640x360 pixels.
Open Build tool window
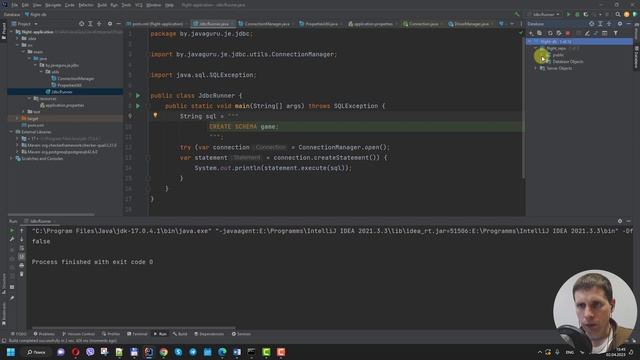[180, 334]
